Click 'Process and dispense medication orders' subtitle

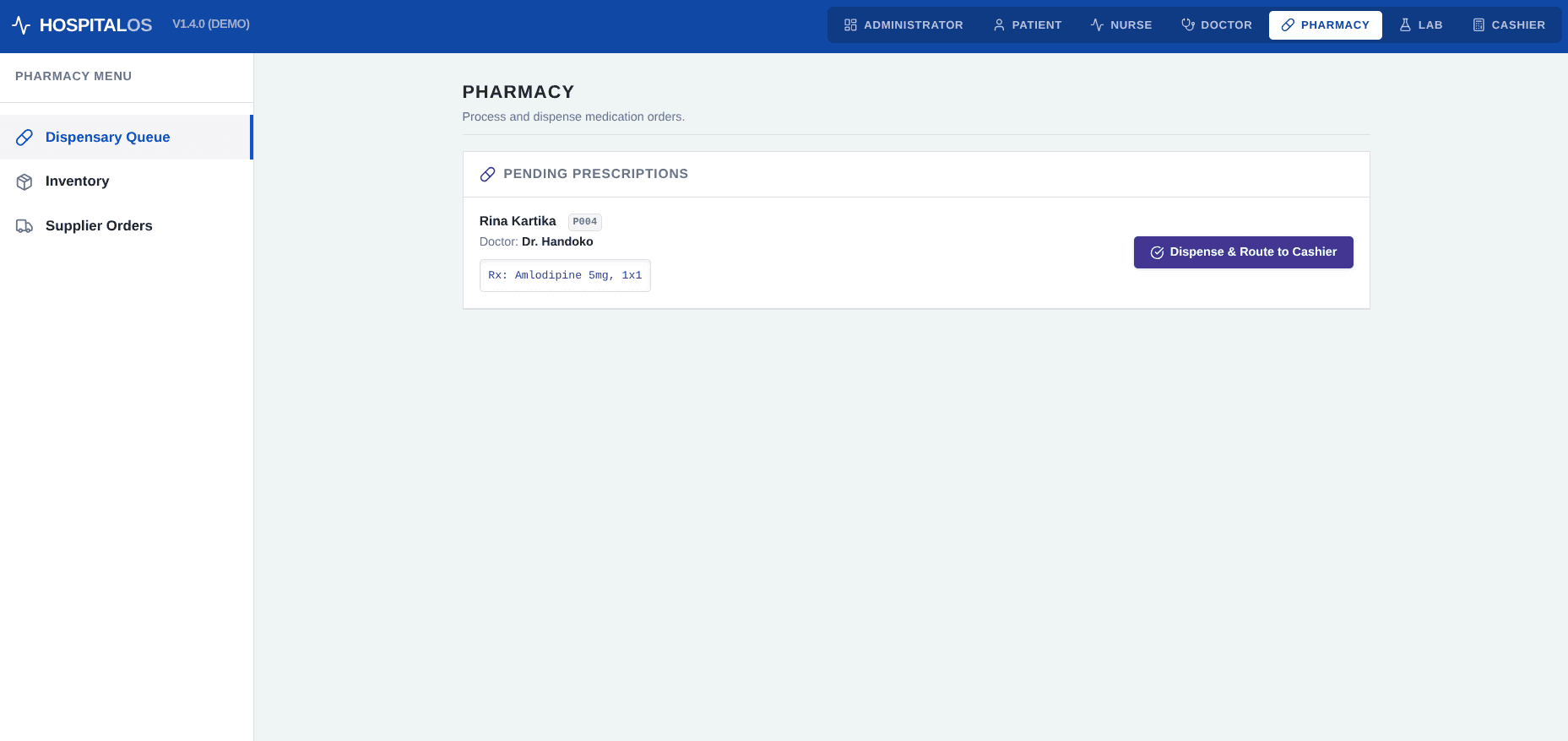(x=573, y=116)
